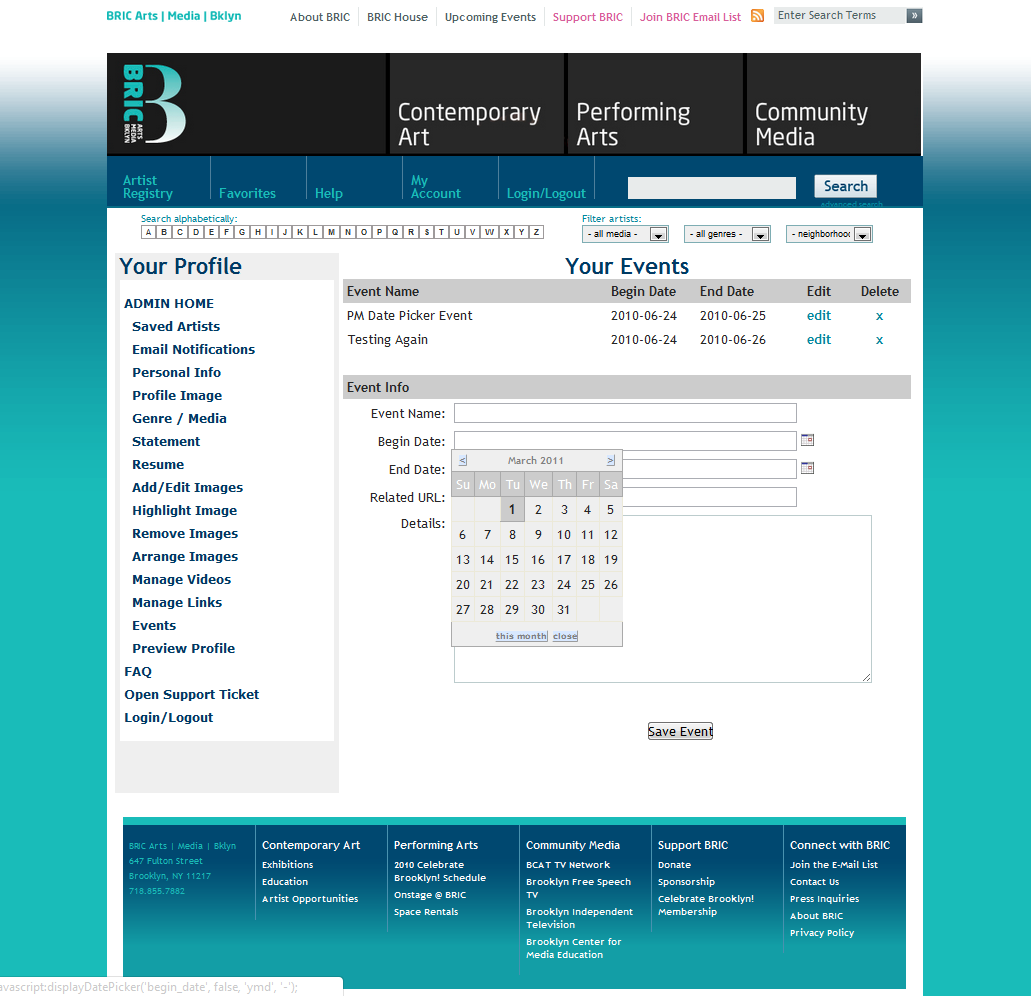Delete the PM Date Picker Event
1031x996 pixels.
point(879,316)
